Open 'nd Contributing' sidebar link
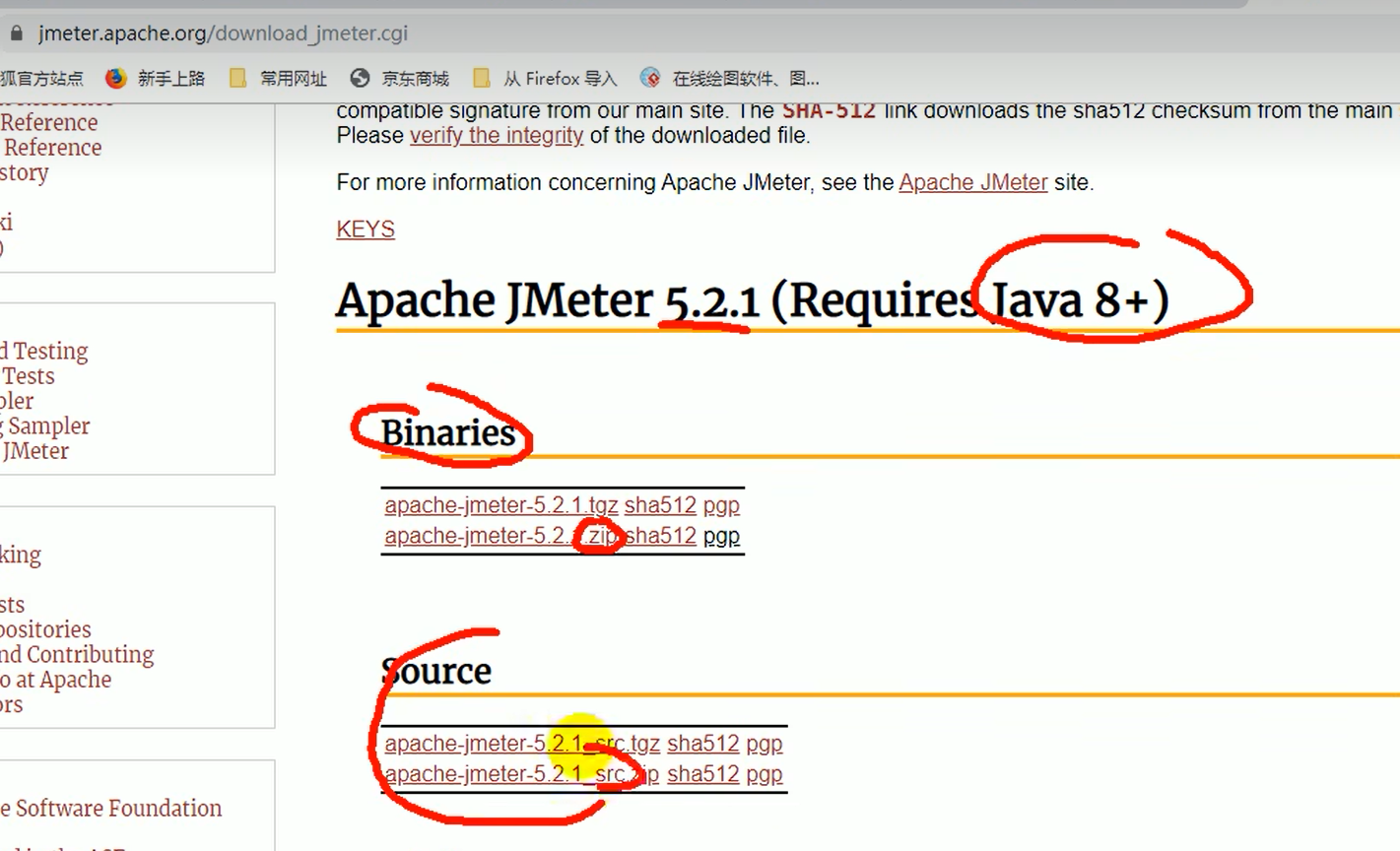The height and width of the screenshot is (851, 1400). click(x=77, y=655)
